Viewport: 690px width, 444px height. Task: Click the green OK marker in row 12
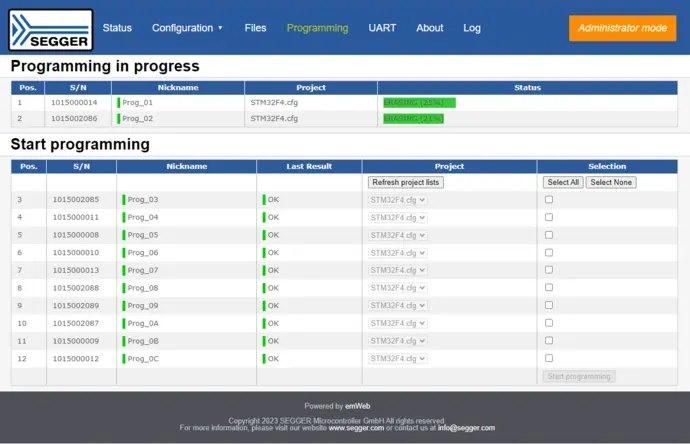click(264, 358)
